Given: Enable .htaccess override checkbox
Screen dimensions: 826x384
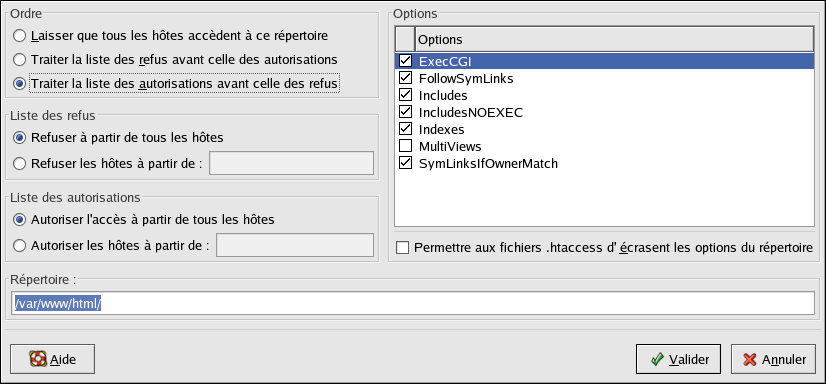Looking at the screenshot, I should tap(402, 248).
